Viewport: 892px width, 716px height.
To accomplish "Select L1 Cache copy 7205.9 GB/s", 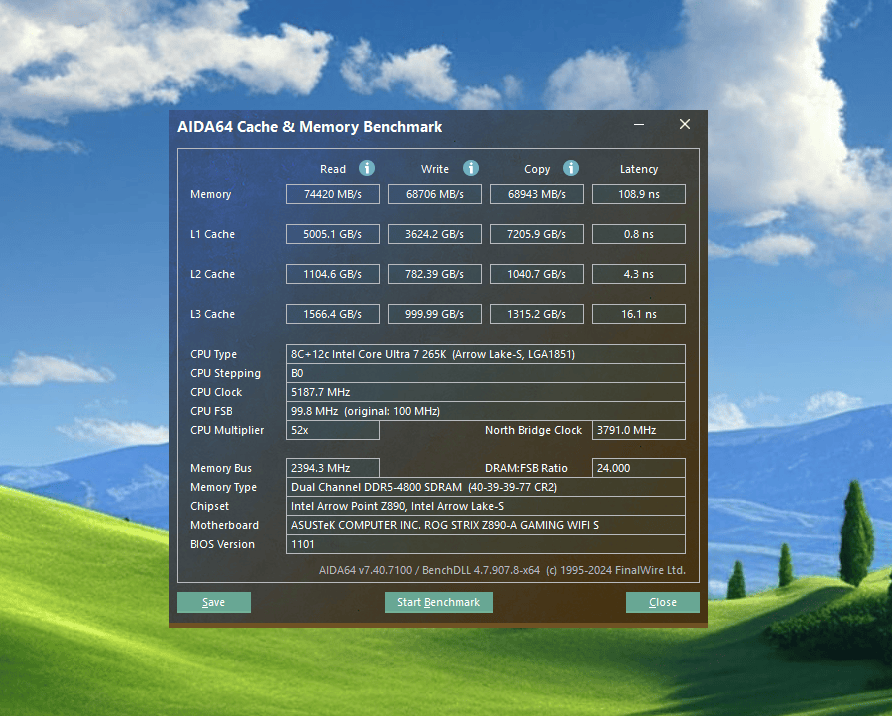I will (536, 234).
